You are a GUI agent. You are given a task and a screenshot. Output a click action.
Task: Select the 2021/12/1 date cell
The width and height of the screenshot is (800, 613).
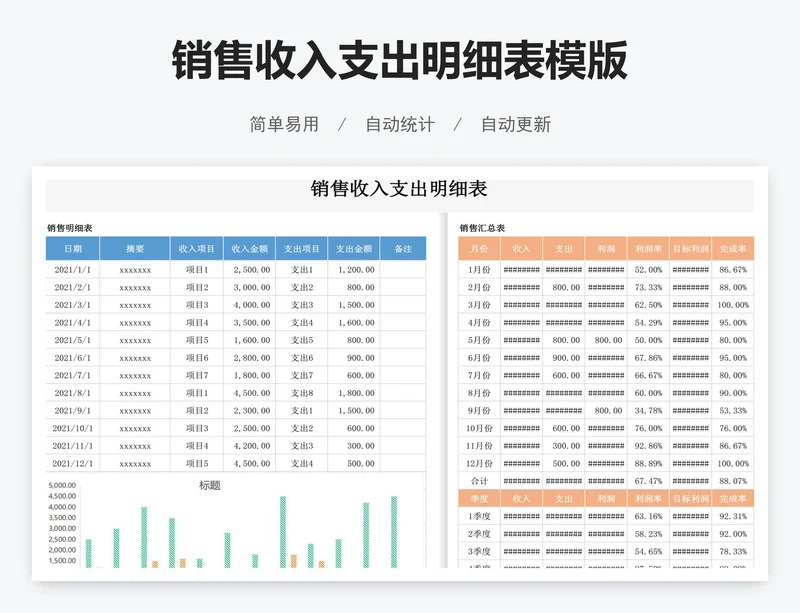pos(73,464)
